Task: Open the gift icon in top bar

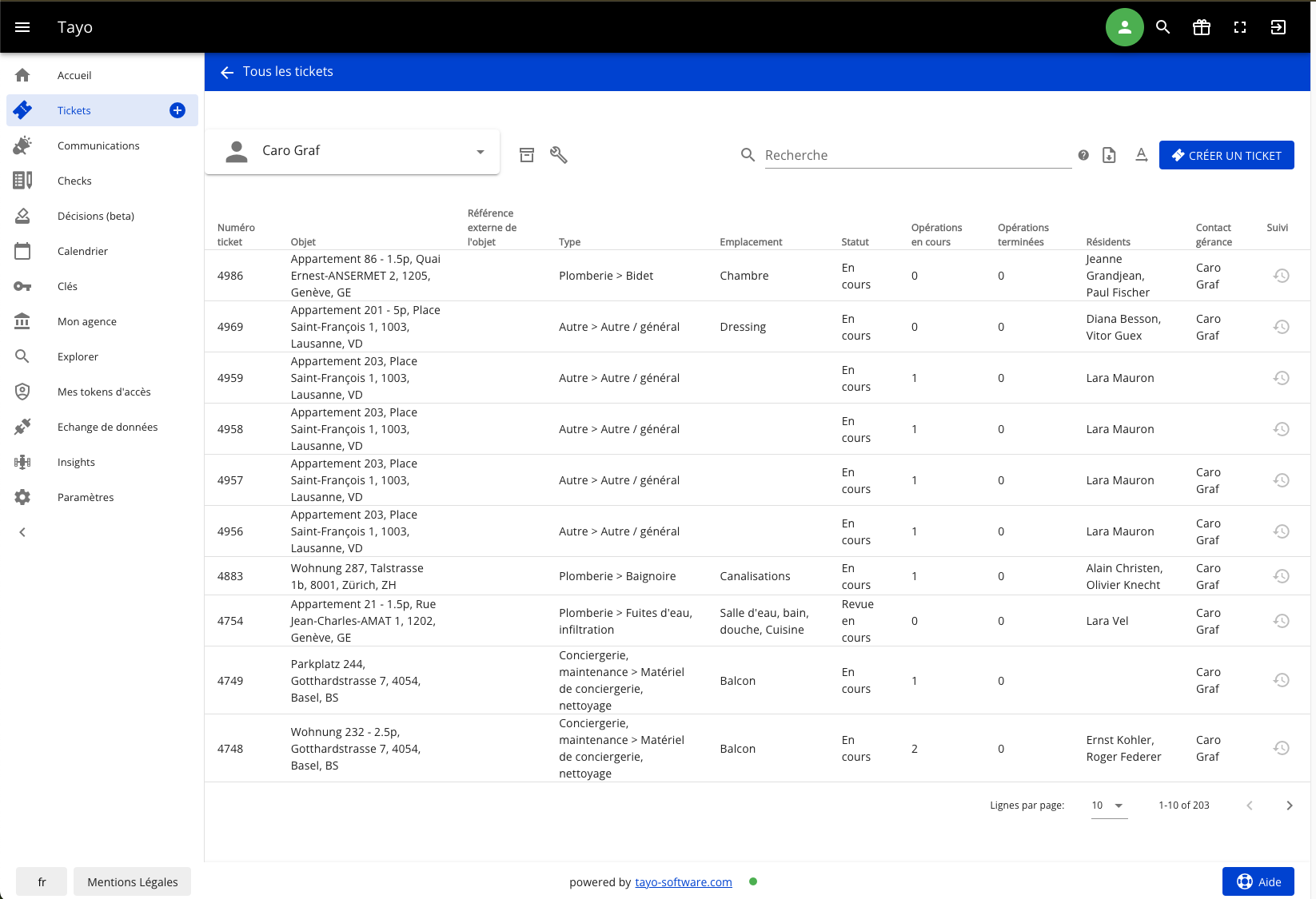Action: tap(1202, 27)
